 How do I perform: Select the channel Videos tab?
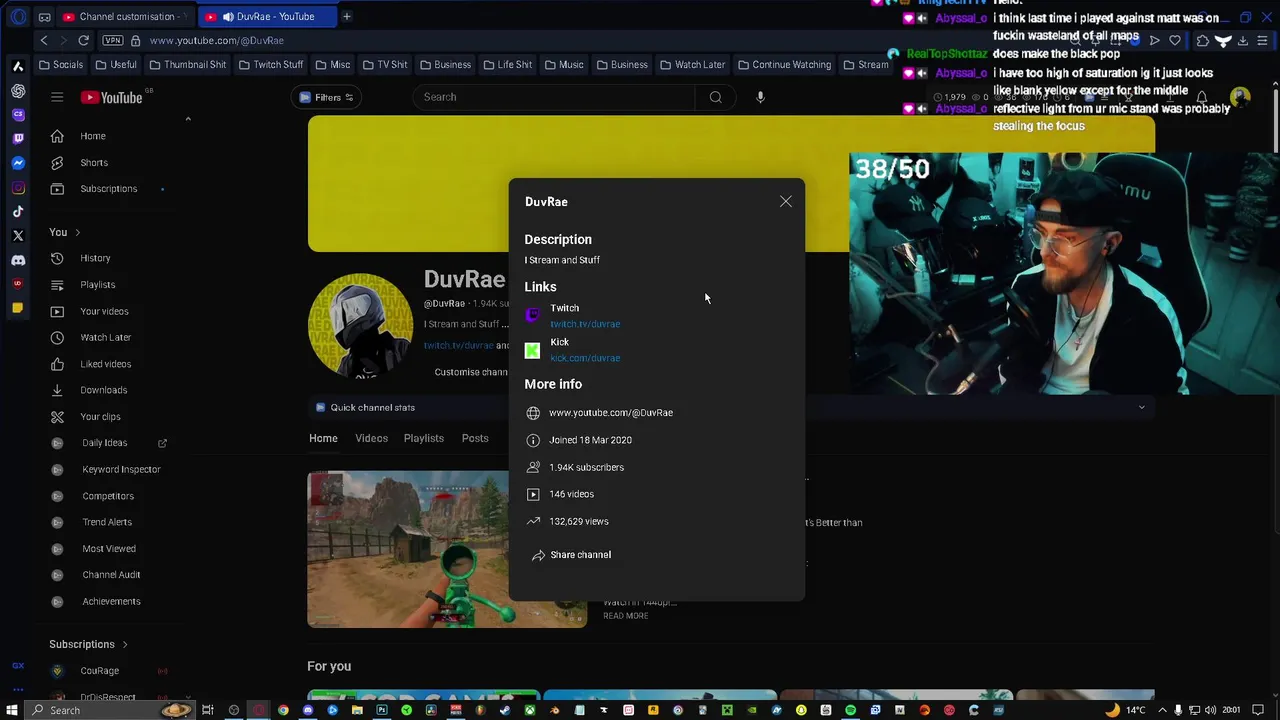371,438
